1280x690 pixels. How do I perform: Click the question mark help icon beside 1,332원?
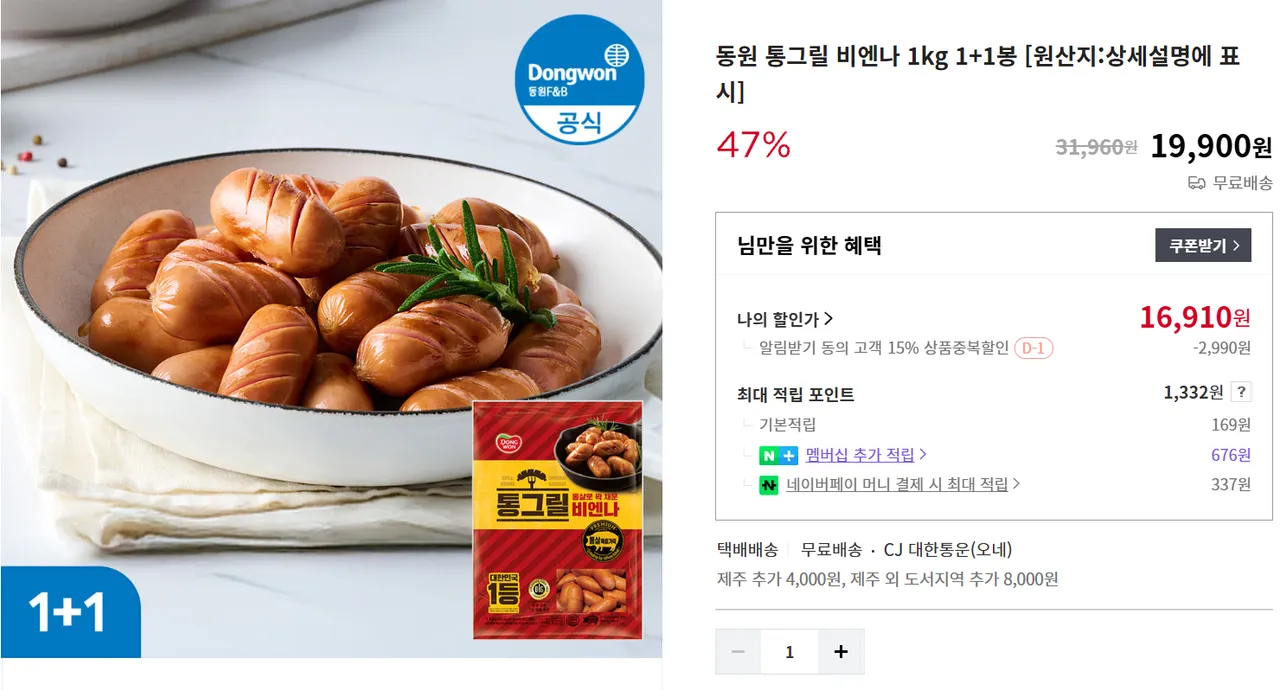pos(1240,392)
